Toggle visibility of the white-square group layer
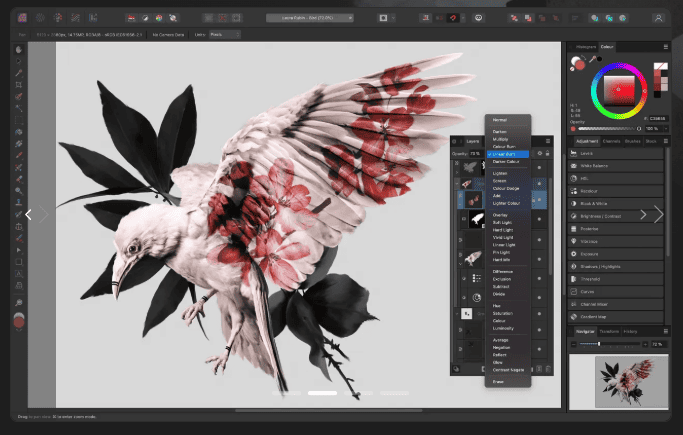683x435 pixels. click(x=539, y=314)
